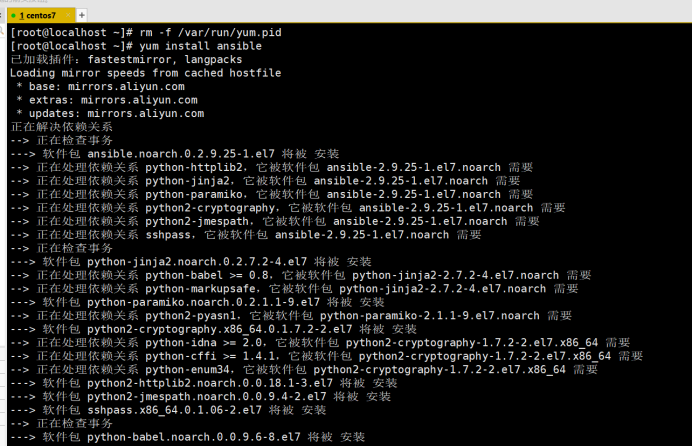Click the 'sshpass' dependency line for ansible
The height and width of the screenshot is (446, 692).
click(246, 235)
